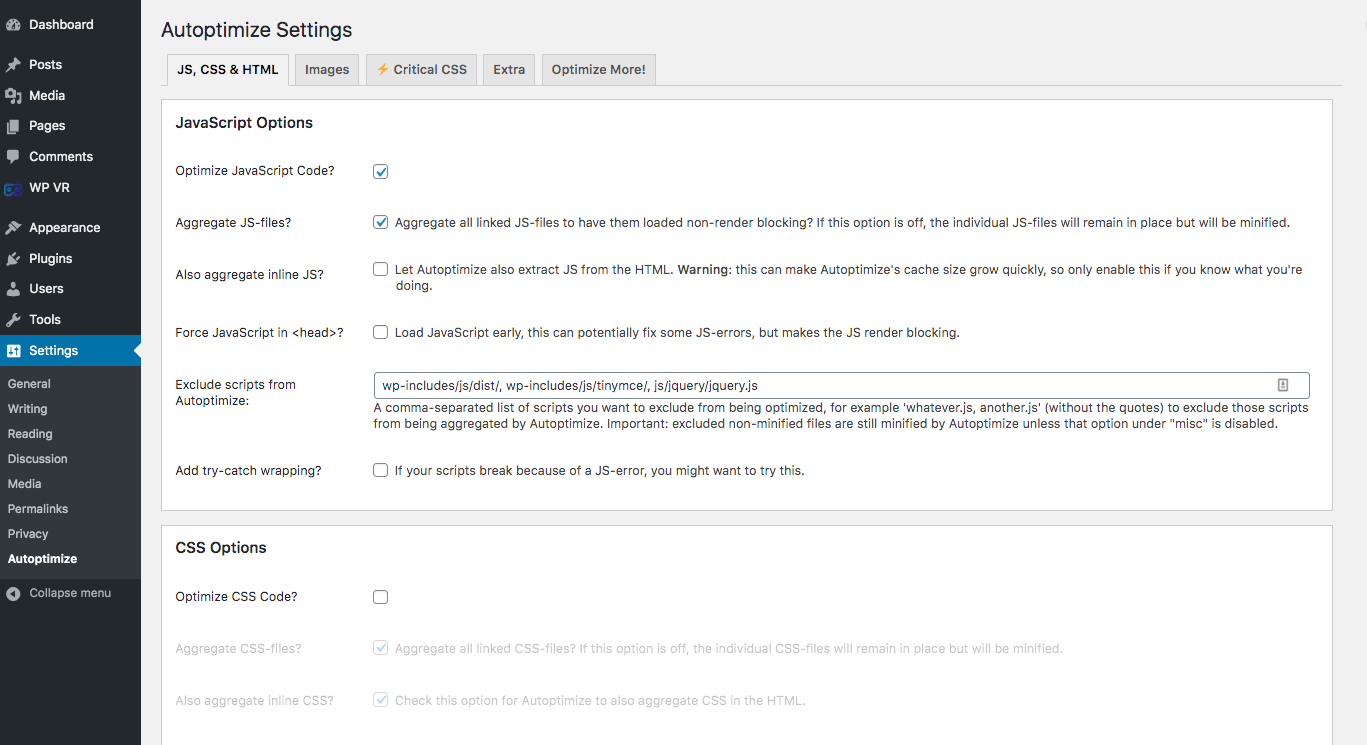The height and width of the screenshot is (745, 1367).
Task: Open Writing settings submenu link
Action: [27, 409]
